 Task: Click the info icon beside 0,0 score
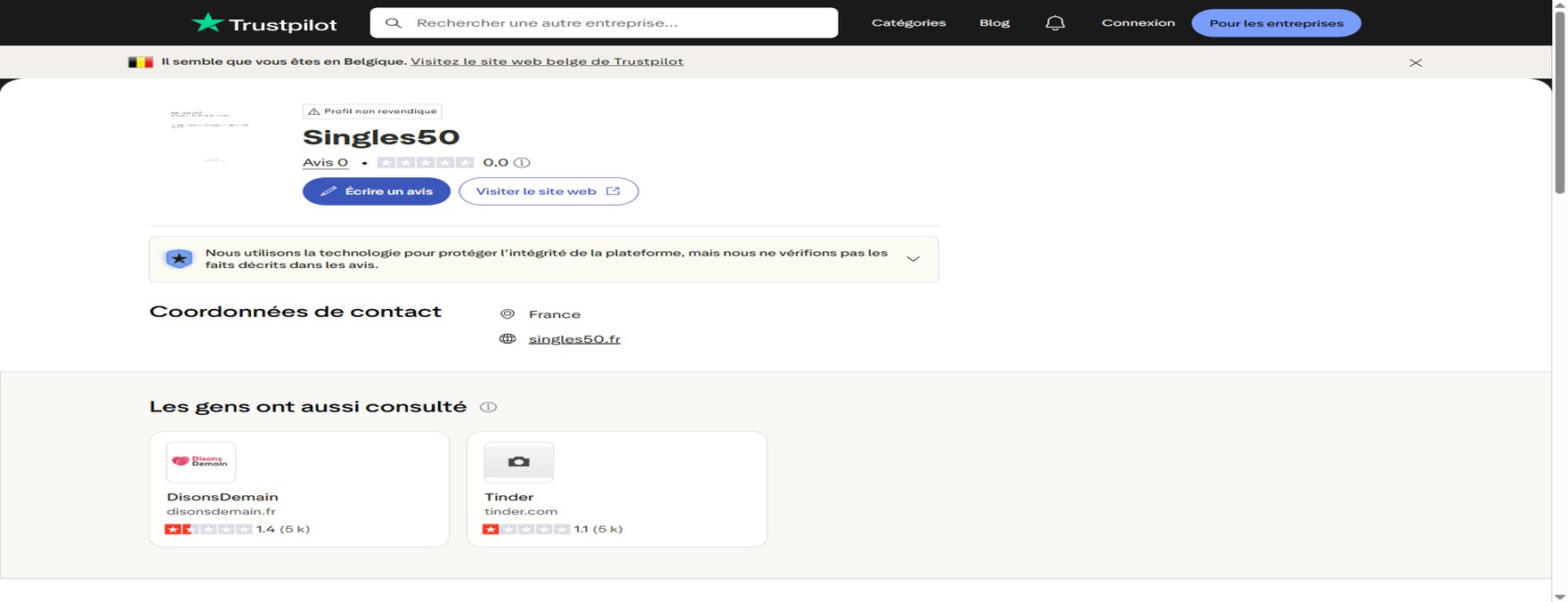coord(523,162)
